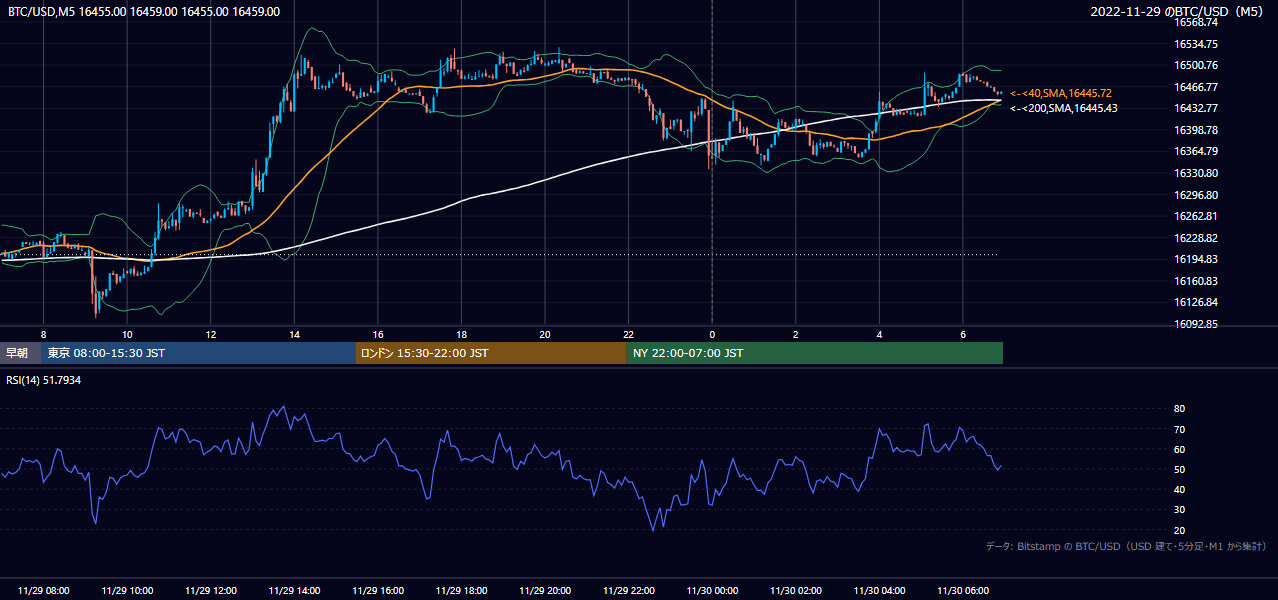Select the 早朝 session bar
1278x600 pixels.
pos(21,353)
